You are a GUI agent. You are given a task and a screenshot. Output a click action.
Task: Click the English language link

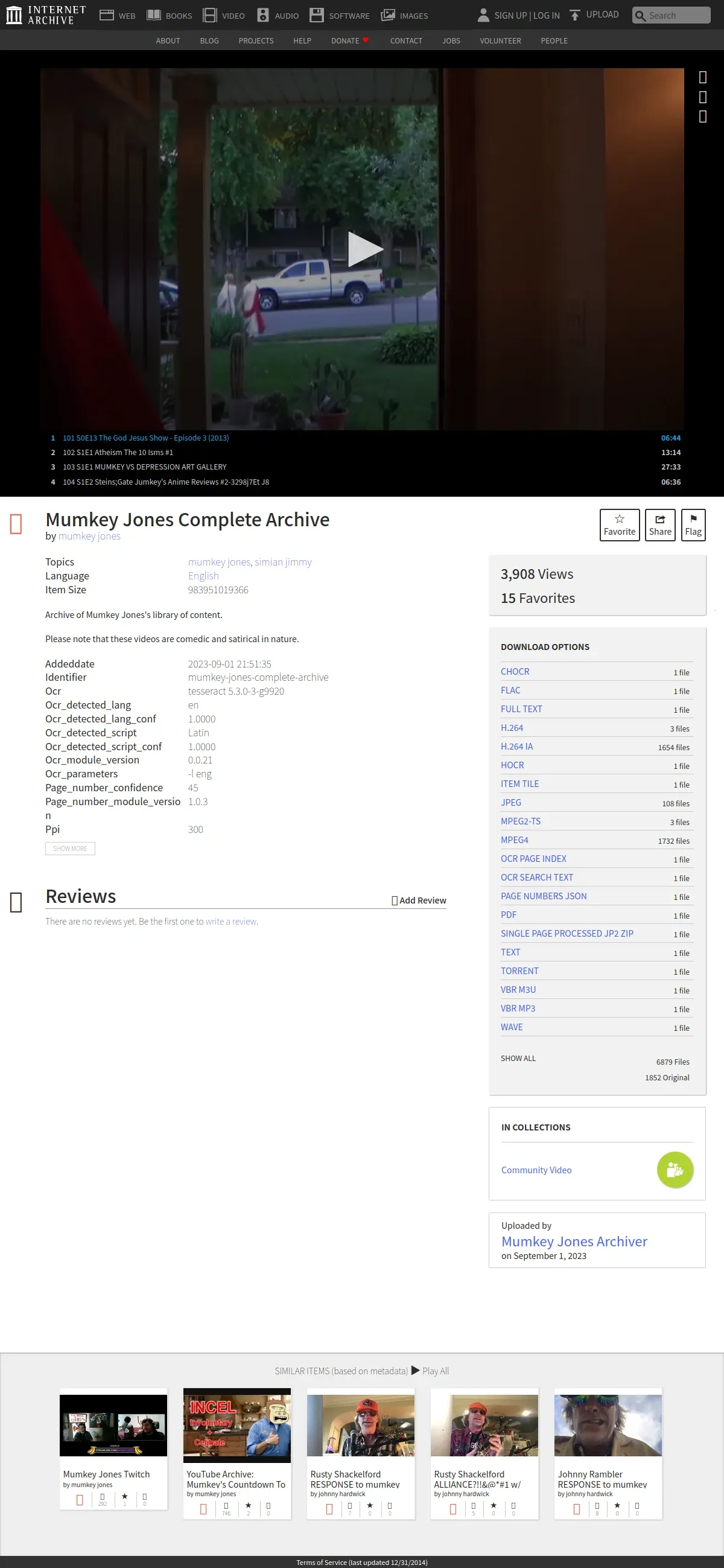[x=203, y=576]
